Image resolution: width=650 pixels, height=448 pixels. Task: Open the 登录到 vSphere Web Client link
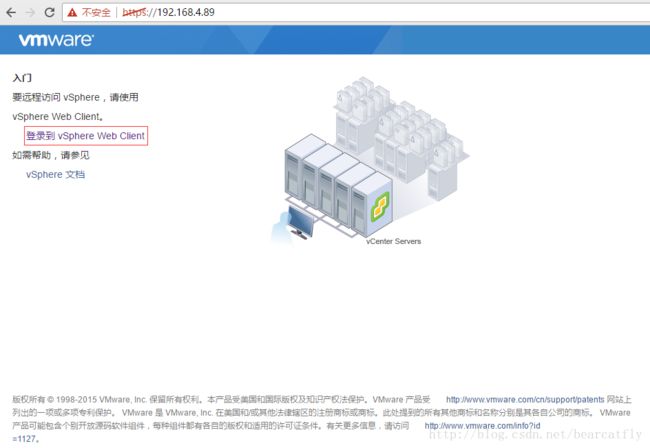(x=86, y=136)
